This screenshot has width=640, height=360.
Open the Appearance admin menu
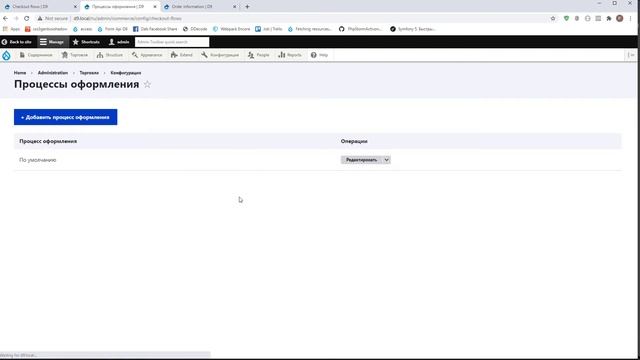pyautogui.click(x=147, y=55)
